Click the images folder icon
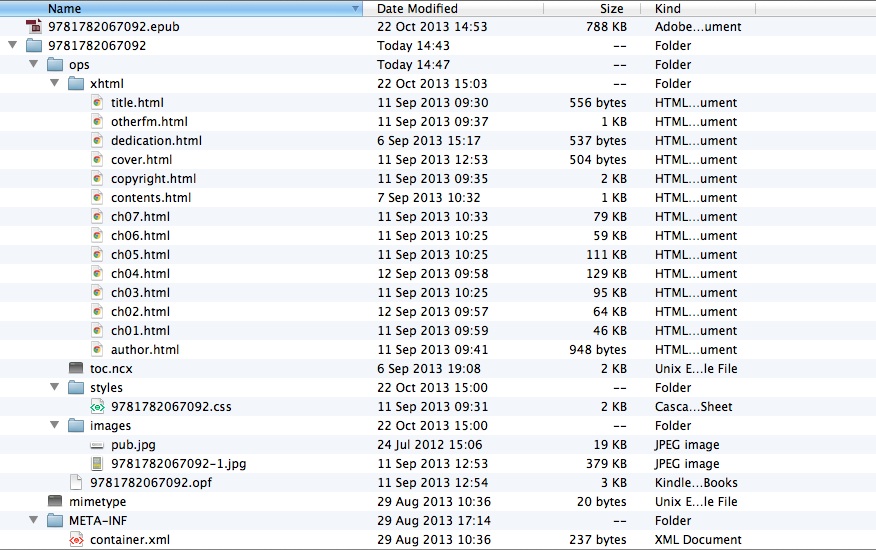Image resolution: width=876 pixels, height=550 pixels. 76,425
